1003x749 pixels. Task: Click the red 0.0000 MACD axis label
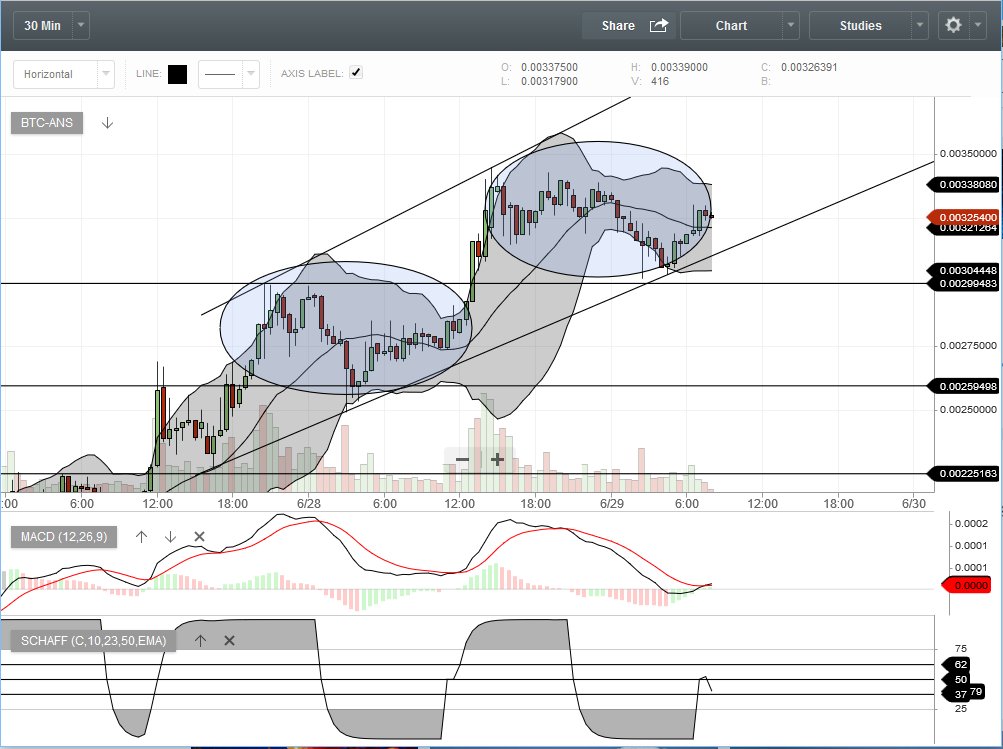coord(967,585)
